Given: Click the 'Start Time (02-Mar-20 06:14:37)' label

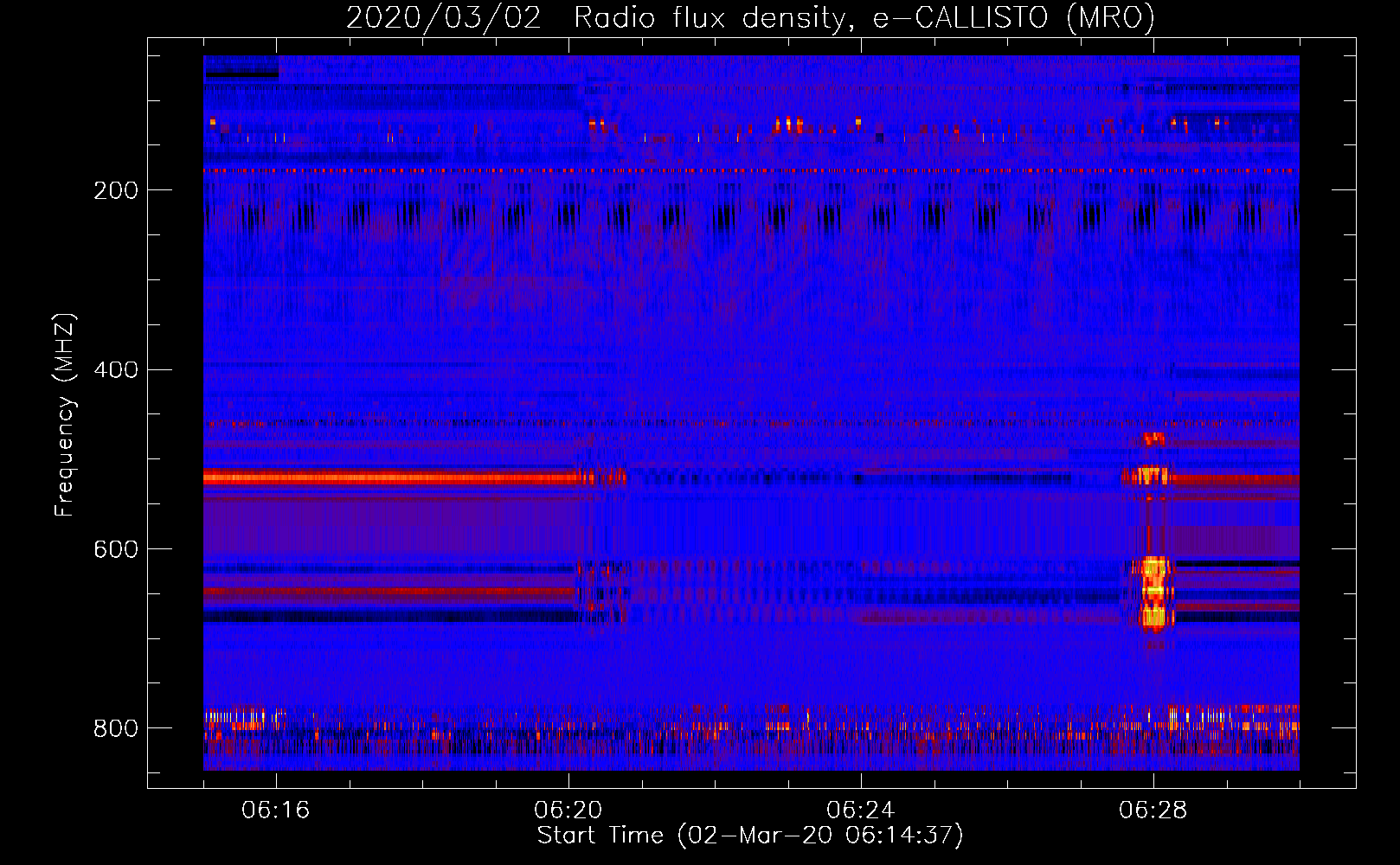Looking at the screenshot, I should (x=750, y=835).
